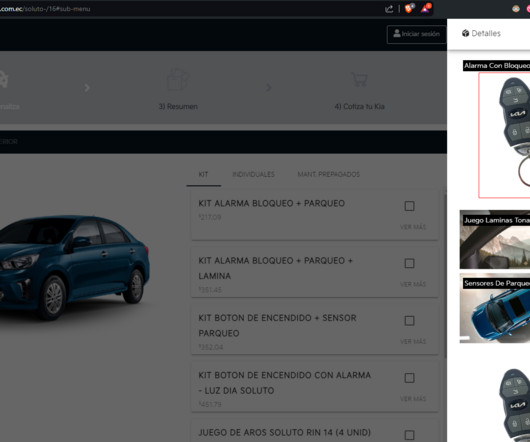Check JUEGO DE AROS SOLUTO RIN 14 checkbox
This screenshot has height=442, width=530.
[x=409, y=435]
